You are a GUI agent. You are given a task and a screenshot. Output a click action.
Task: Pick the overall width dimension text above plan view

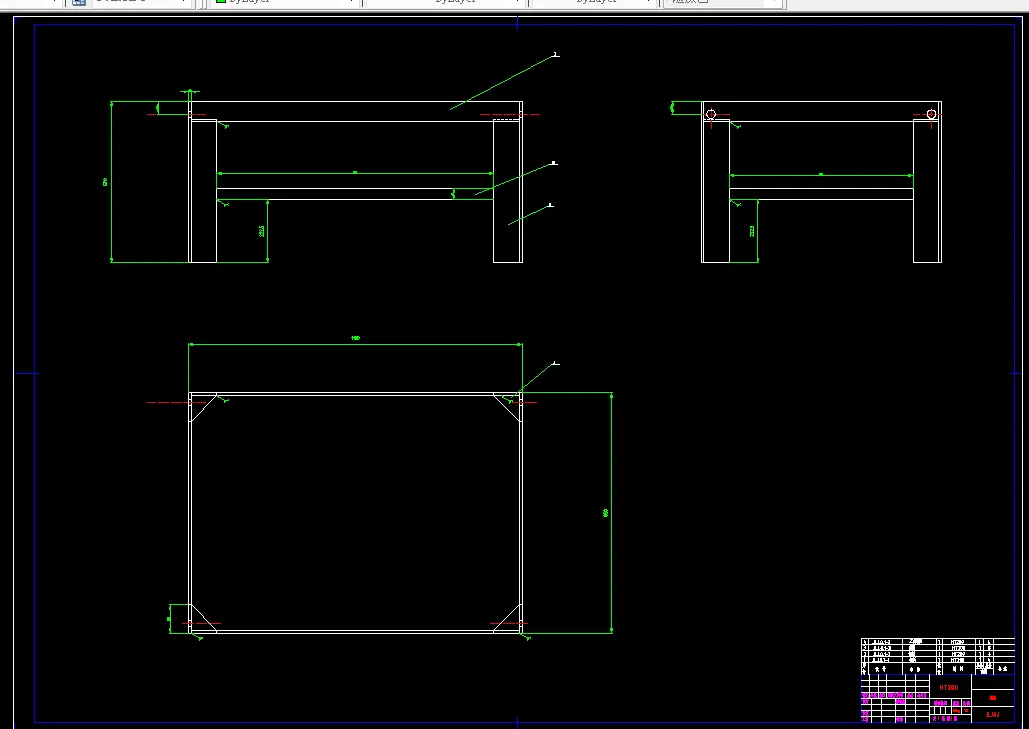point(355,339)
